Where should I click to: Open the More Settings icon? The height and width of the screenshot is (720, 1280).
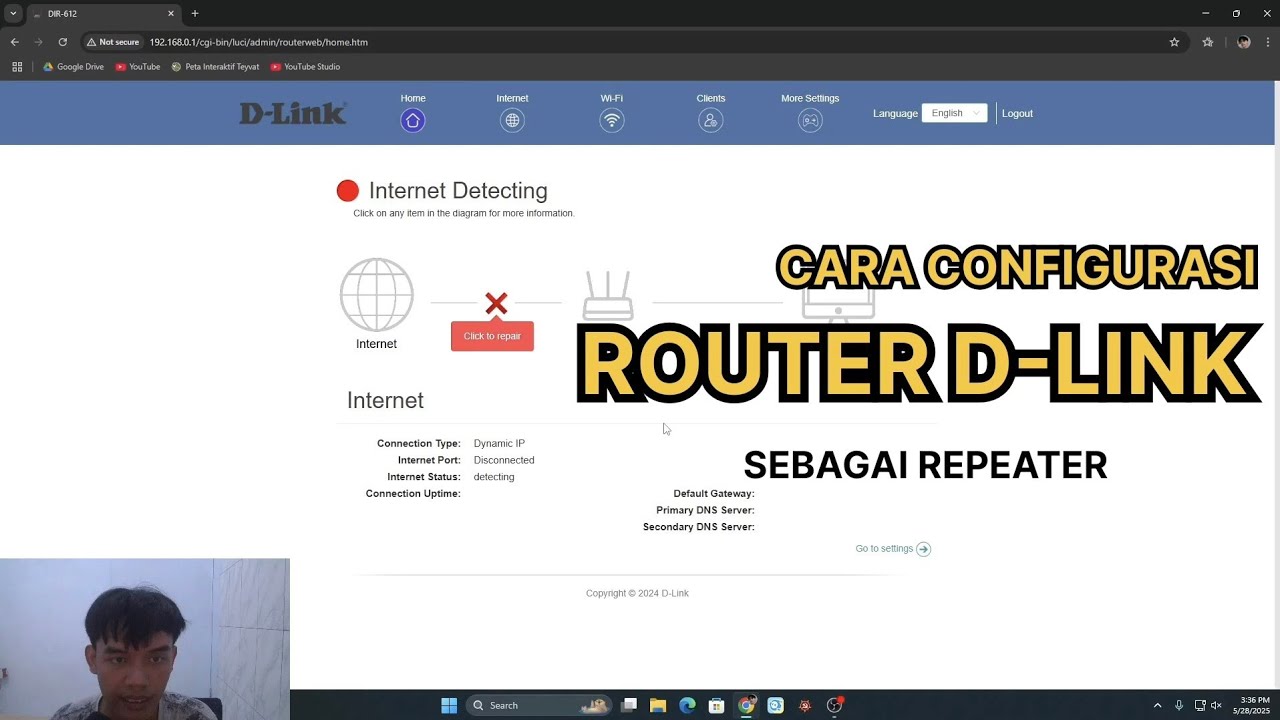(x=810, y=120)
